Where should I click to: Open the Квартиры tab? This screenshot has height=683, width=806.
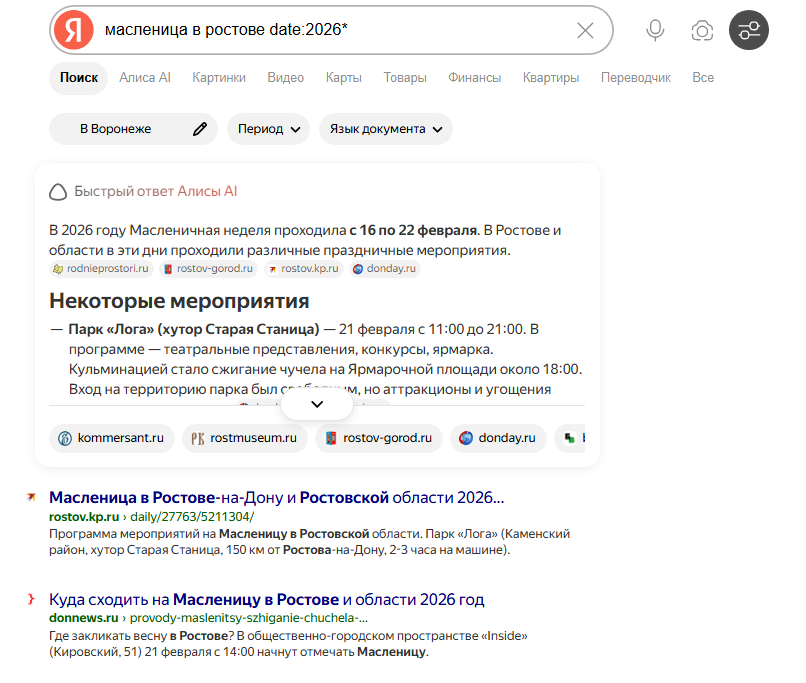coord(551,78)
